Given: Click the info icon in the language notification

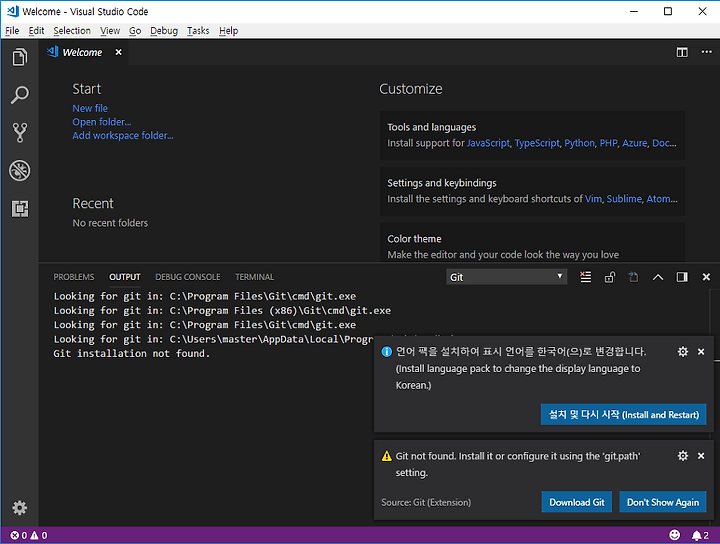Looking at the screenshot, I should pyautogui.click(x=387, y=352).
